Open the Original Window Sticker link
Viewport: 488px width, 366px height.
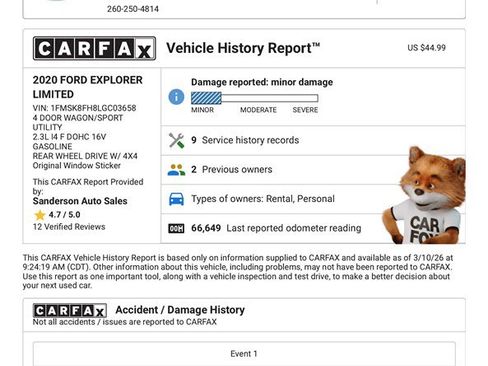77,166
